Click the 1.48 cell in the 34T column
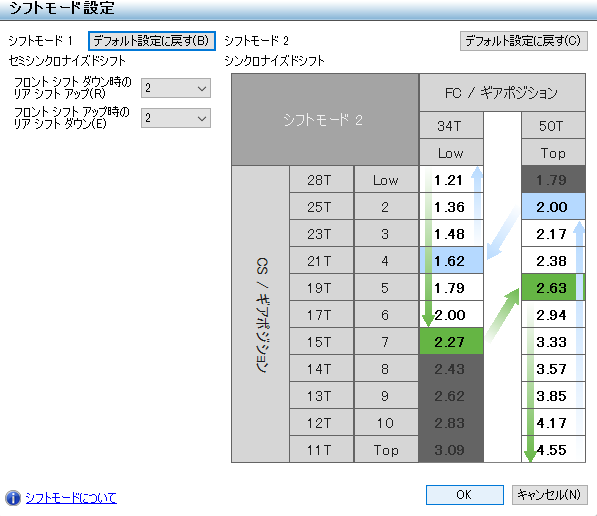The width and height of the screenshot is (597, 516). [451, 233]
